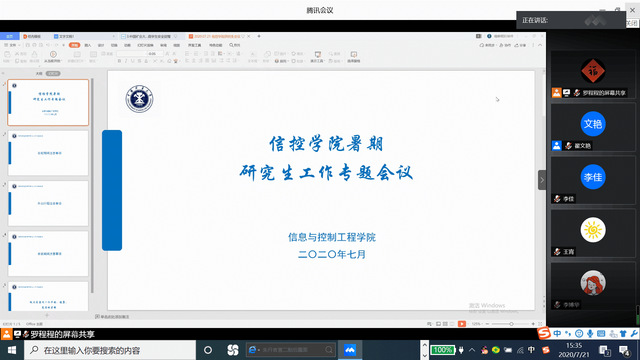Open the Tencent Meeting taskbar icon
The width and height of the screenshot is (640, 360).
click(x=350, y=350)
